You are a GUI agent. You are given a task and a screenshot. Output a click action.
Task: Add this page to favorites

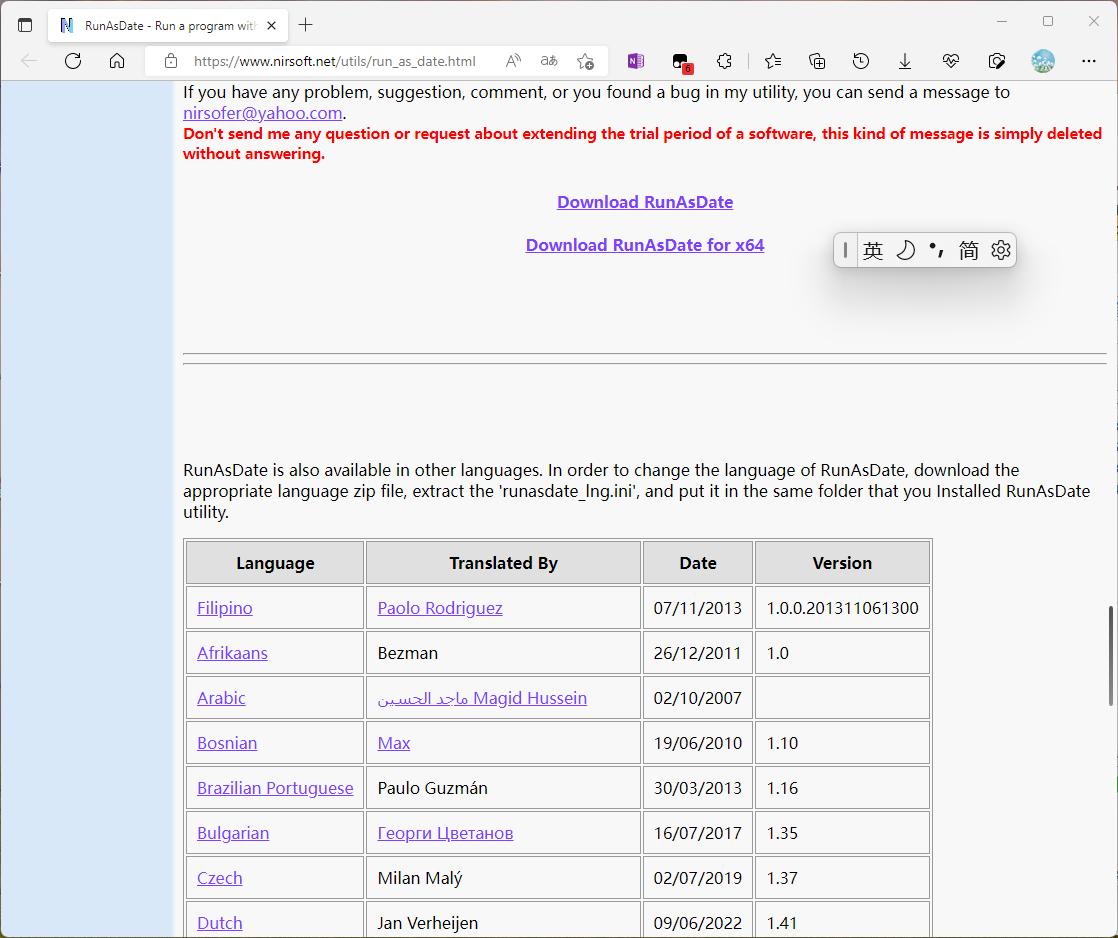coord(586,61)
